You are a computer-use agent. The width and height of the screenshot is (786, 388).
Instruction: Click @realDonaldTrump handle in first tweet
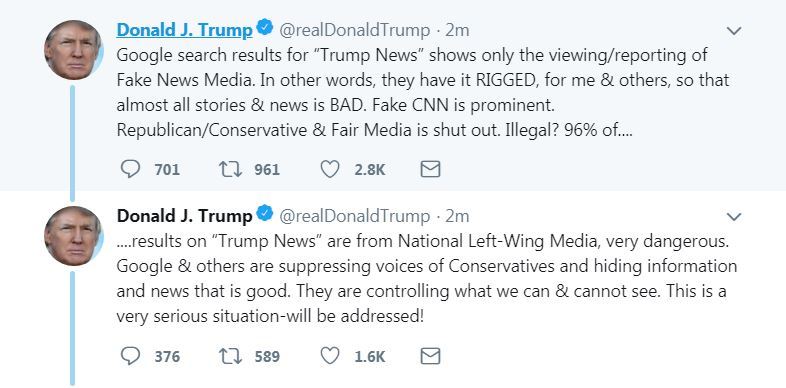point(354,31)
